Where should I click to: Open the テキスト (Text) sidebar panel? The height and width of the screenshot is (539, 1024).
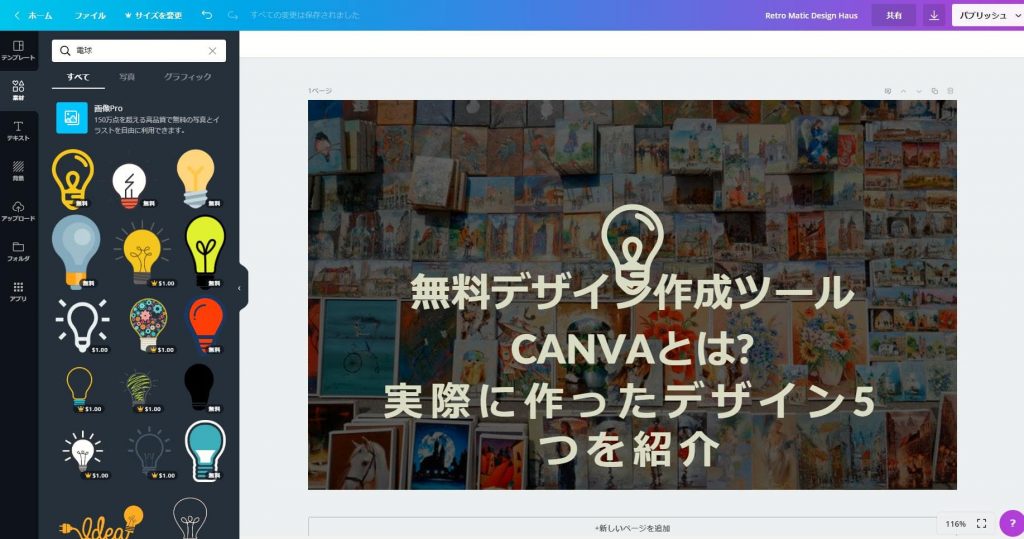point(18,131)
